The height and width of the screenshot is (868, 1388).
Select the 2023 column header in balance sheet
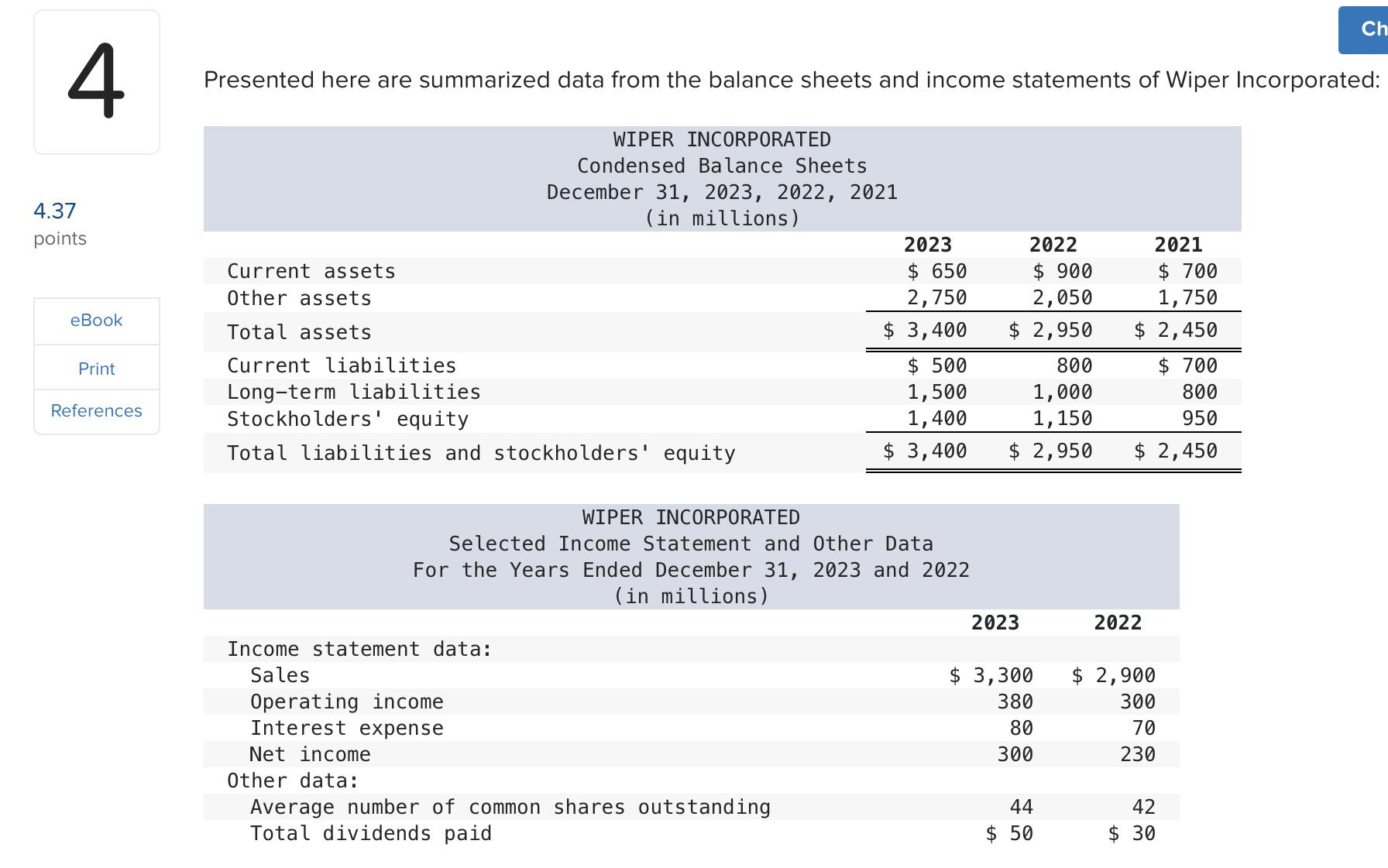click(929, 245)
